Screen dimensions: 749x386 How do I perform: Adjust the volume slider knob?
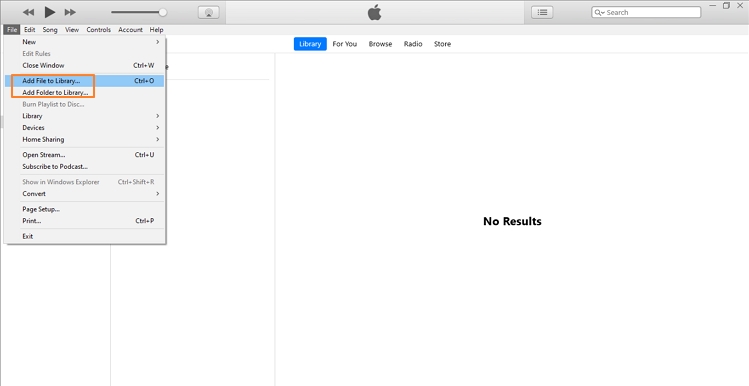pyautogui.click(x=163, y=12)
